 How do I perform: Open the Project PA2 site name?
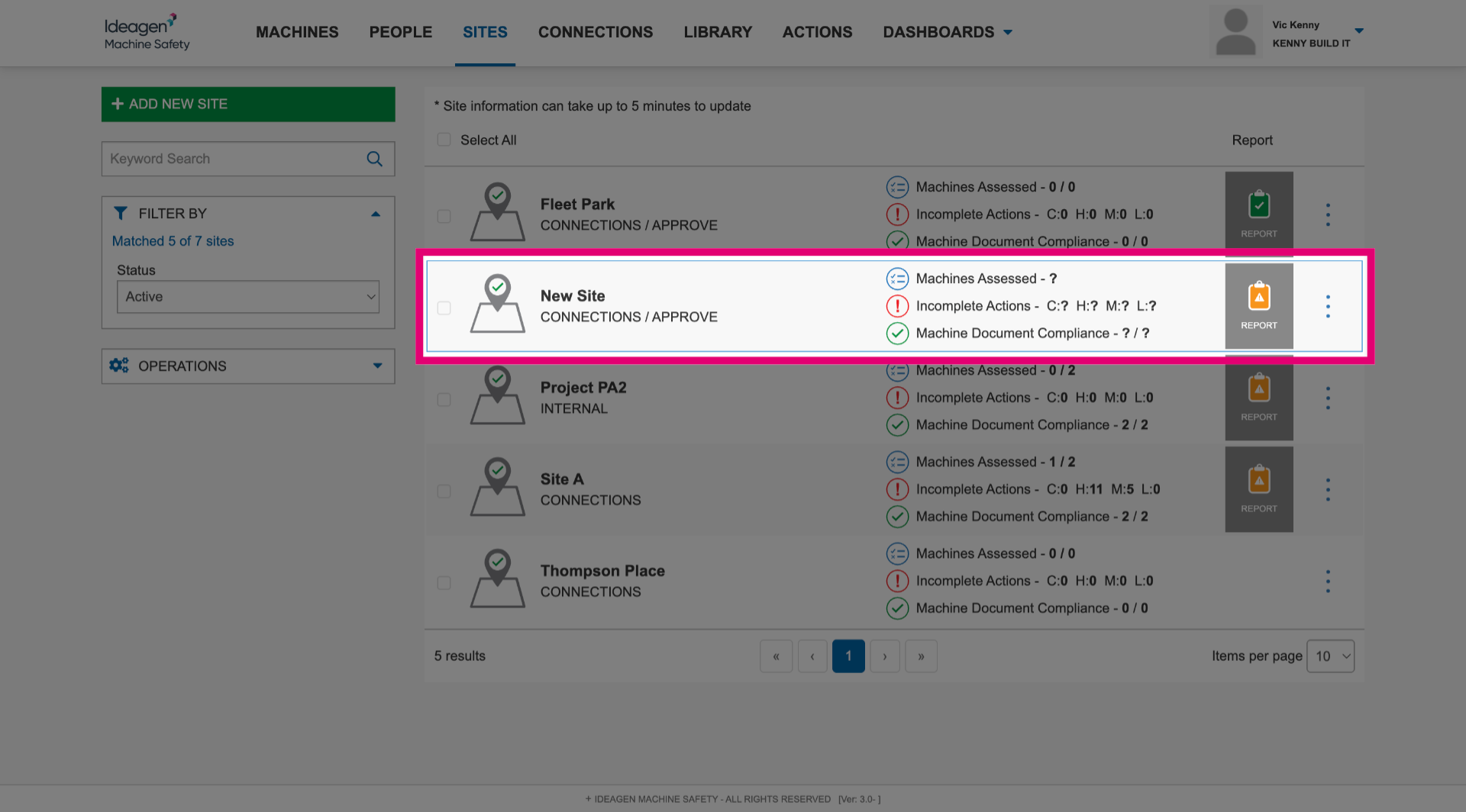click(x=583, y=388)
